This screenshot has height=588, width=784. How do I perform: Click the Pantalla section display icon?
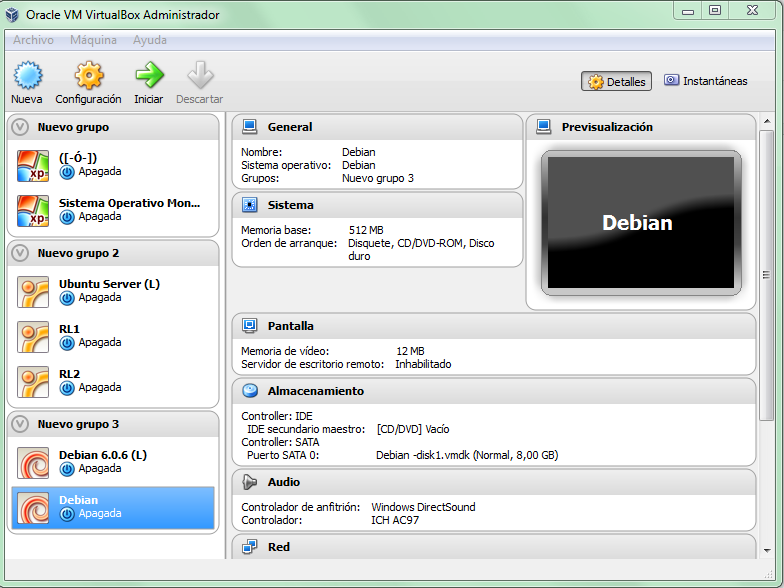pyautogui.click(x=250, y=326)
